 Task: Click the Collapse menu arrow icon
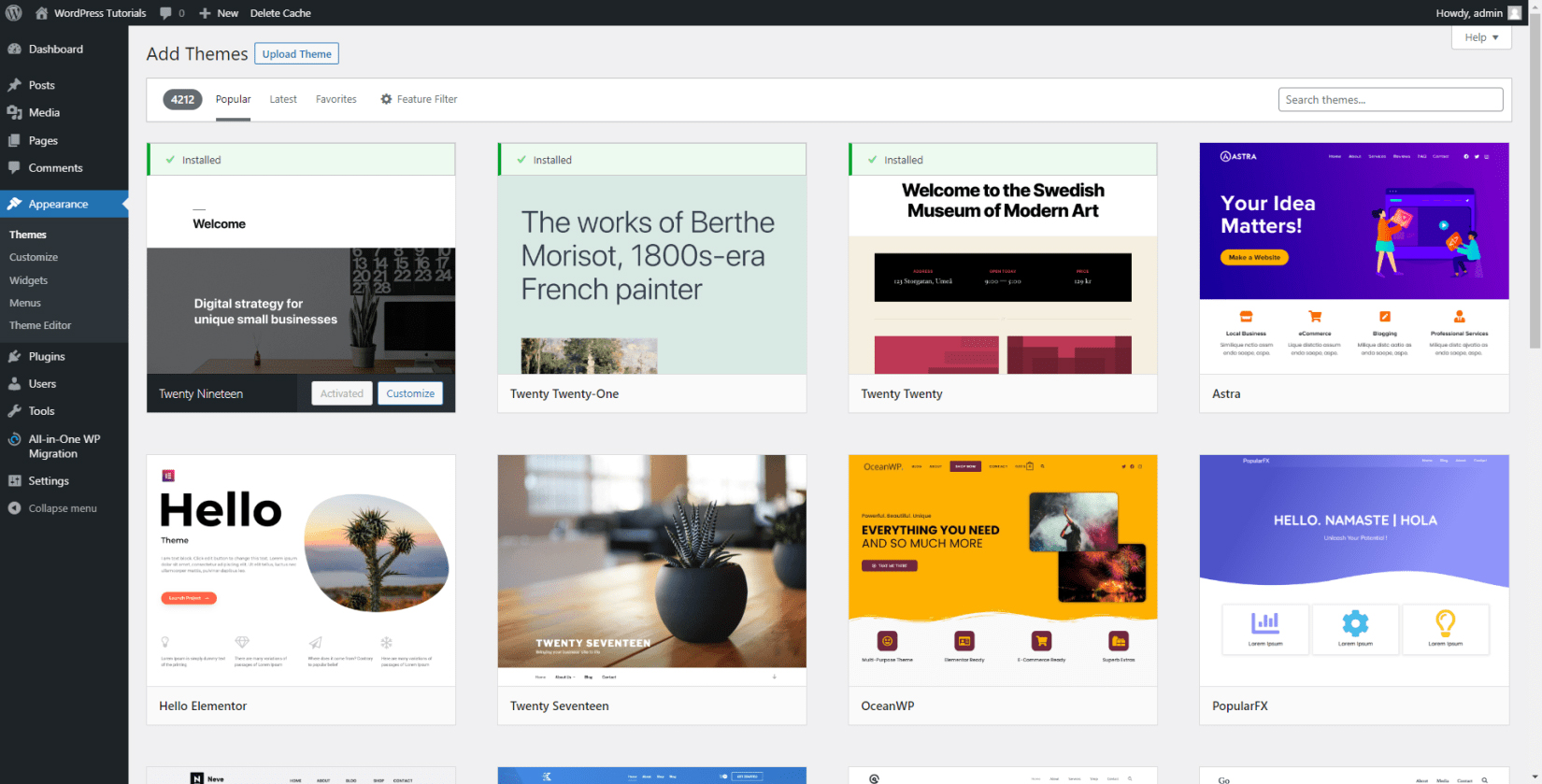point(14,508)
